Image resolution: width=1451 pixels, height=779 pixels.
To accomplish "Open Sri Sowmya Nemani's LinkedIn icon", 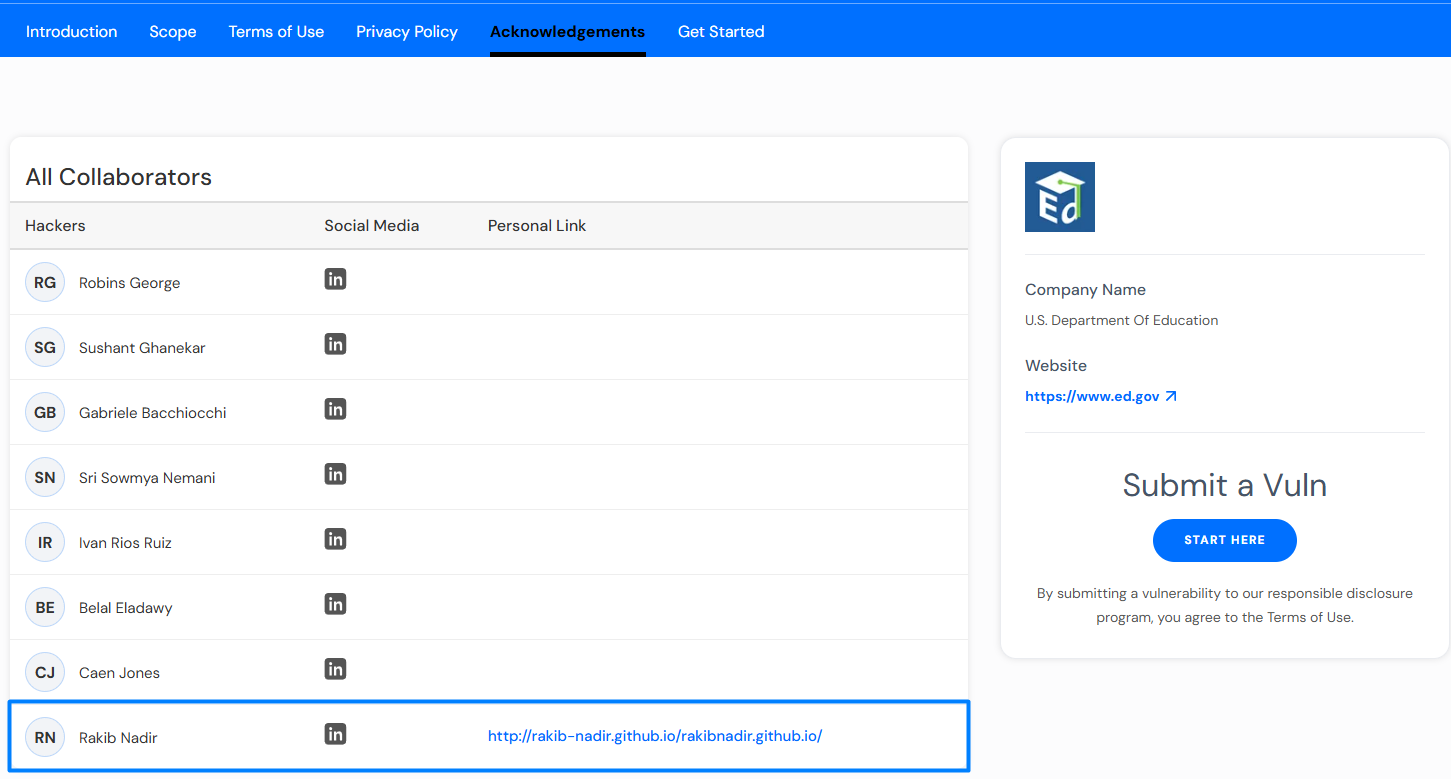I will point(336,474).
